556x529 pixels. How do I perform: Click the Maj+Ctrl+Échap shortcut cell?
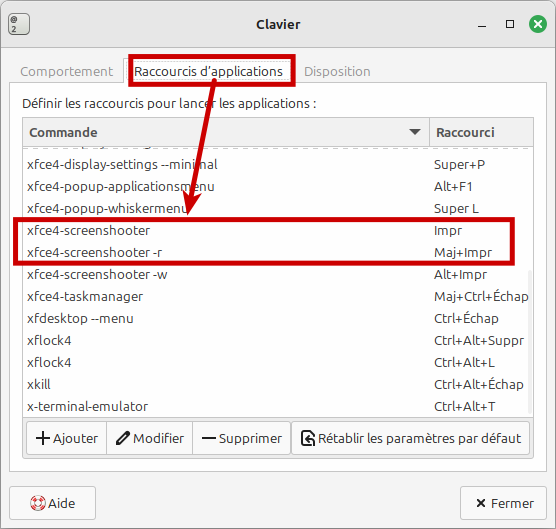[481, 296]
